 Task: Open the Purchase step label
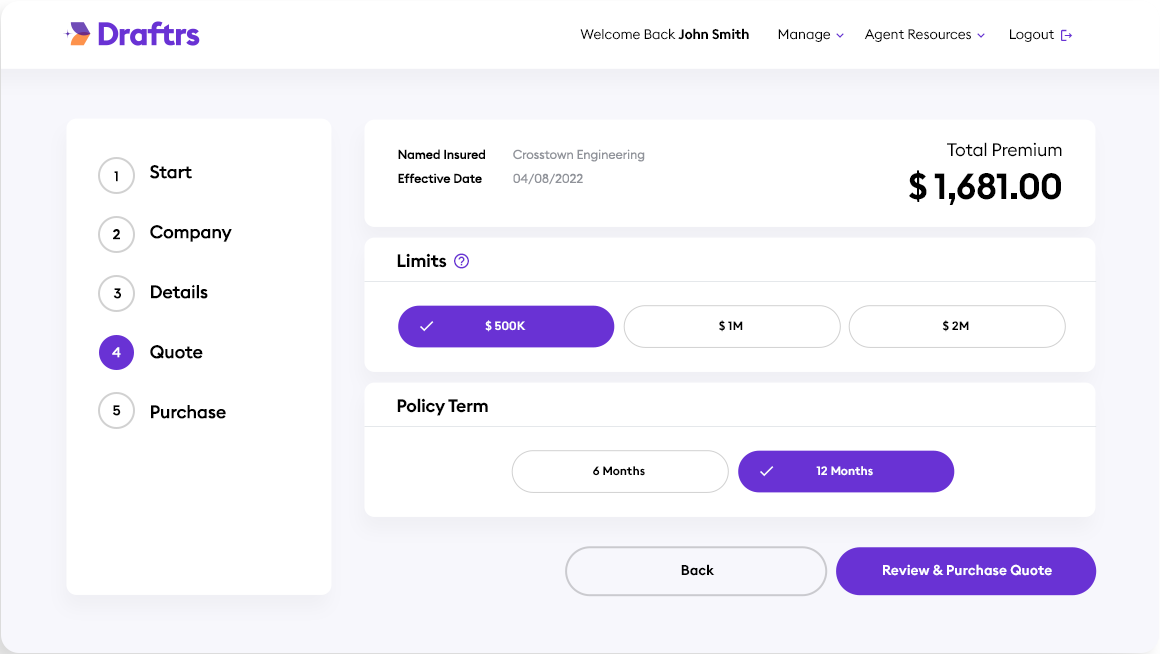coord(187,412)
